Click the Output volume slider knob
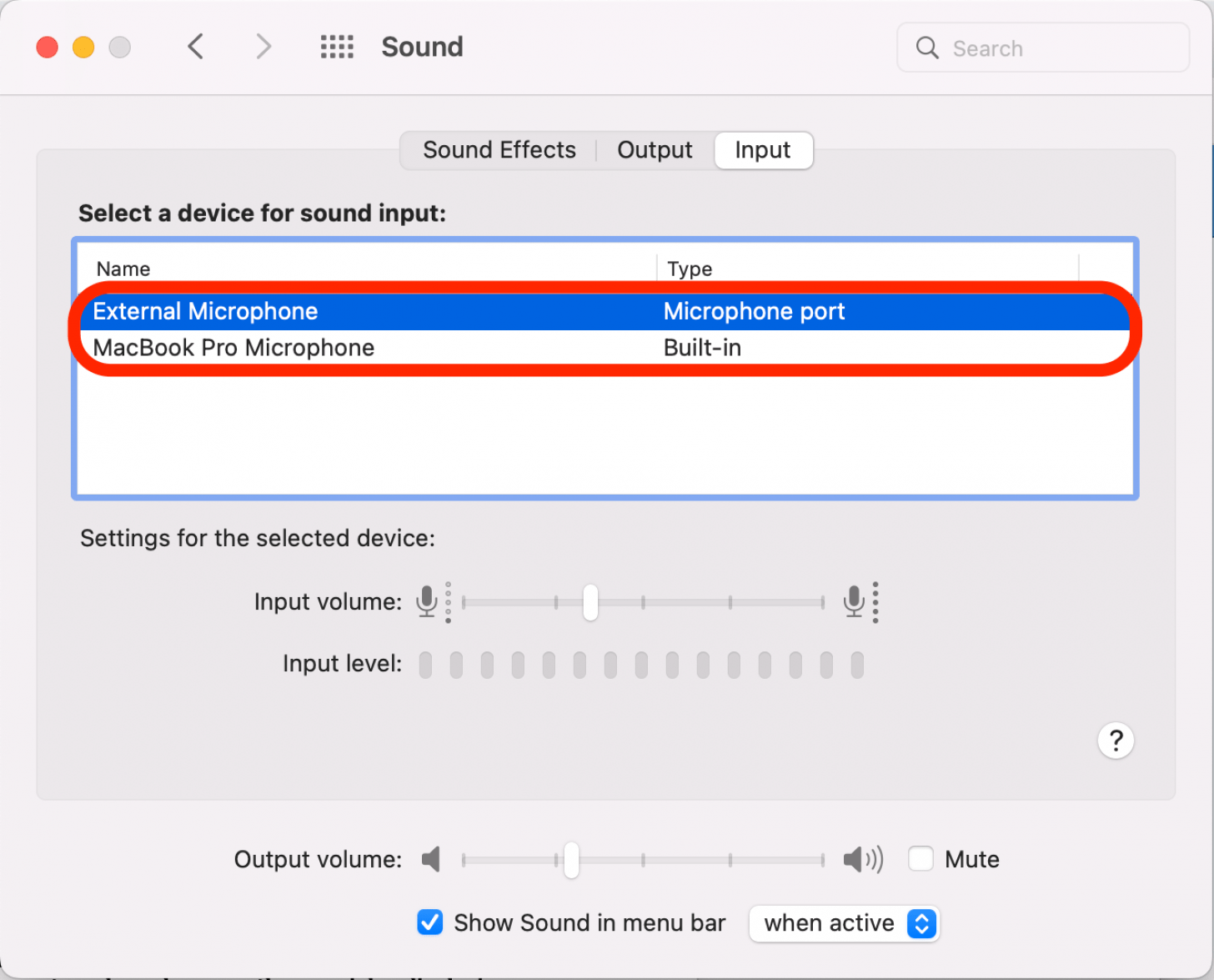 coord(571,860)
